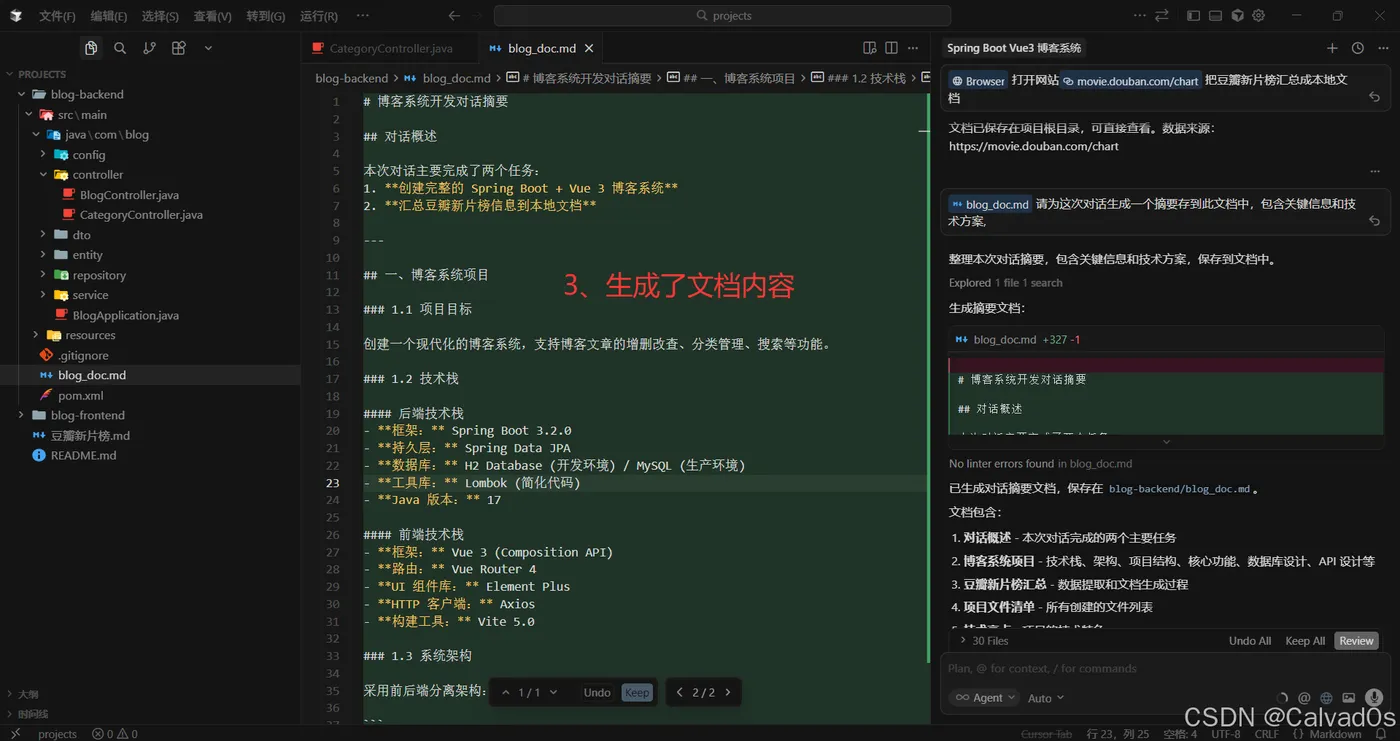Expand the 30 Files changed list
This screenshot has width=1400, height=741.
click(984, 641)
